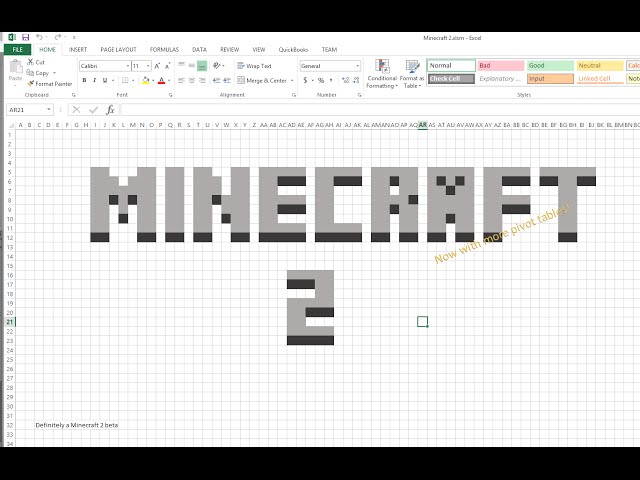Apply the Comma Style format
Image resolution: width=640 pixels, height=480 pixels.
coord(331,80)
